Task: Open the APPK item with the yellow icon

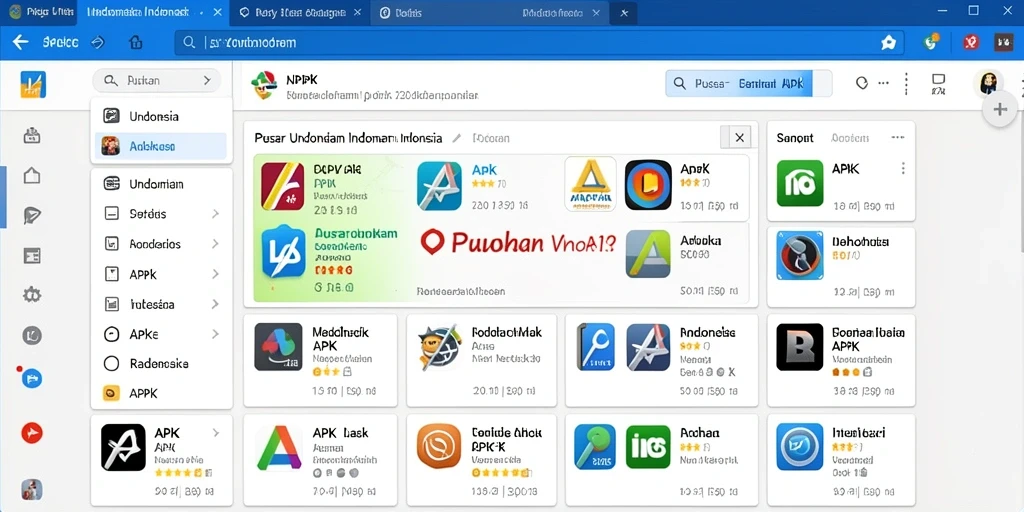Action: click(161, 393)
